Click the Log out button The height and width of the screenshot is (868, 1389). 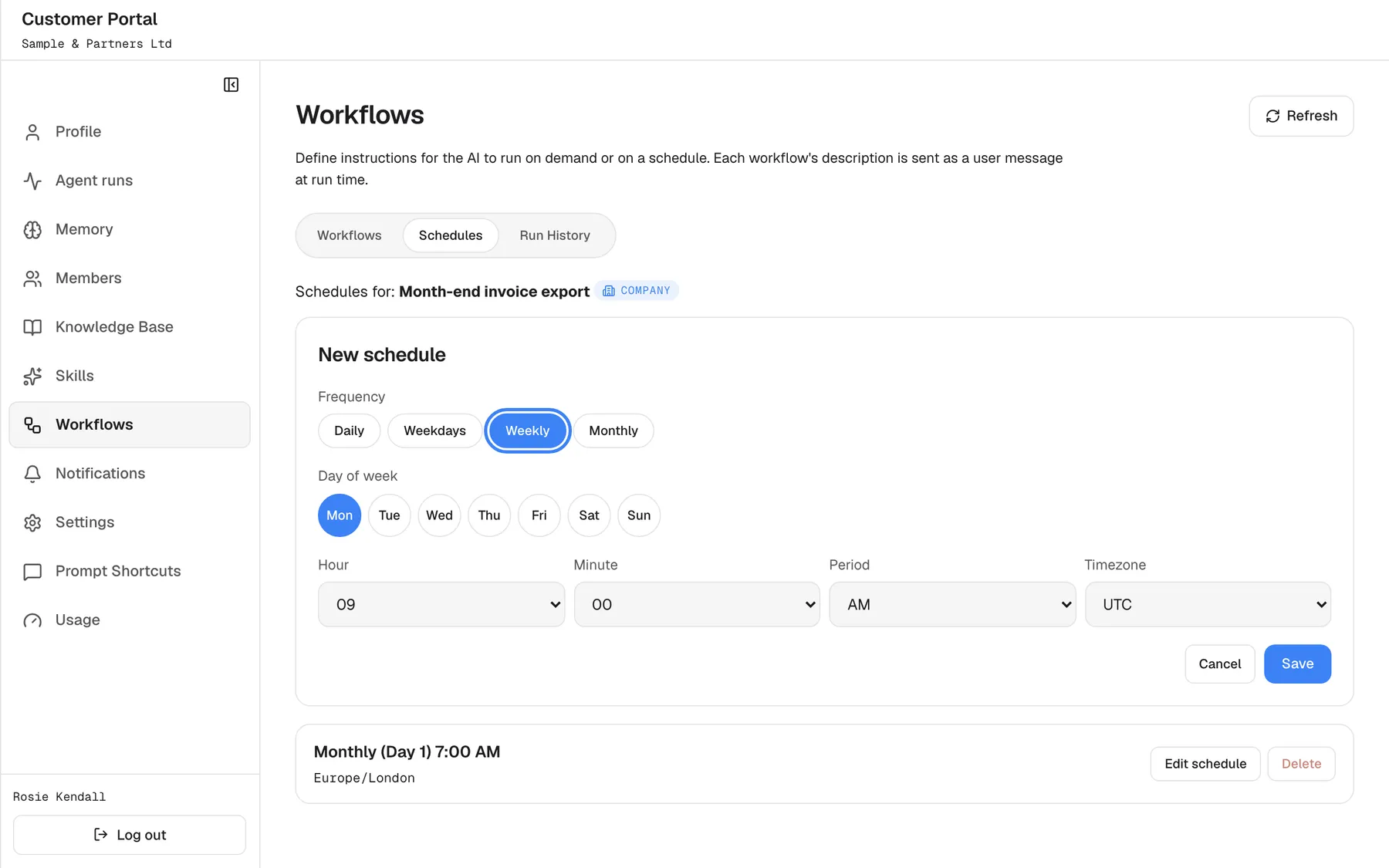click(x=130, y=835)
